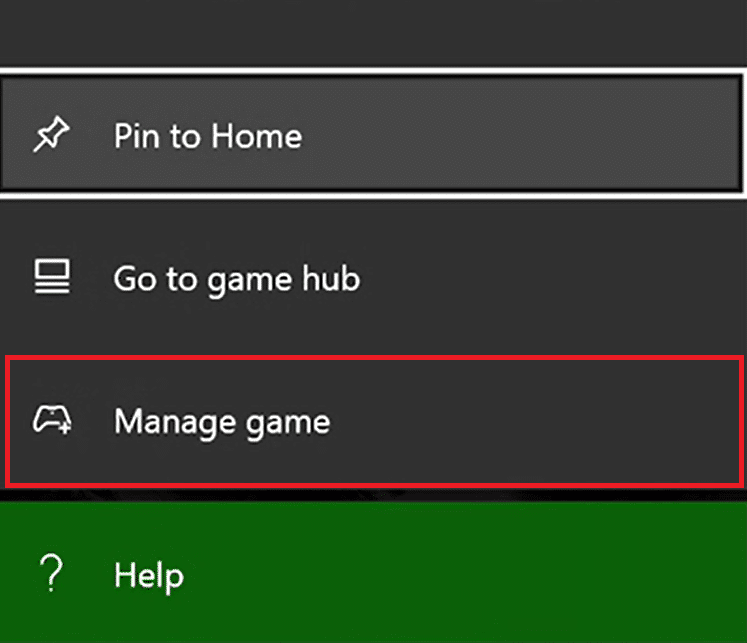Click the "Help" text label
Image resolution: width=747 pixels, height=643 pixels.
pyautogui.click(x=149, y=575)
